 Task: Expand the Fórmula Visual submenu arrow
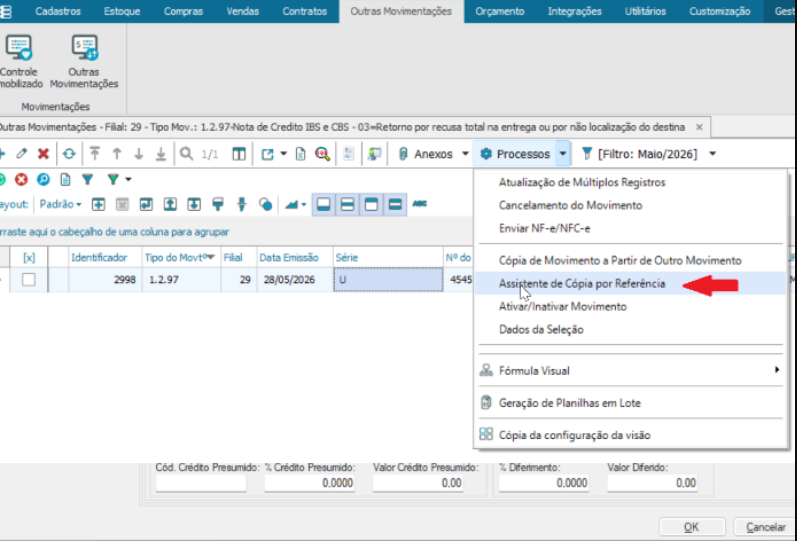(777, 370)
